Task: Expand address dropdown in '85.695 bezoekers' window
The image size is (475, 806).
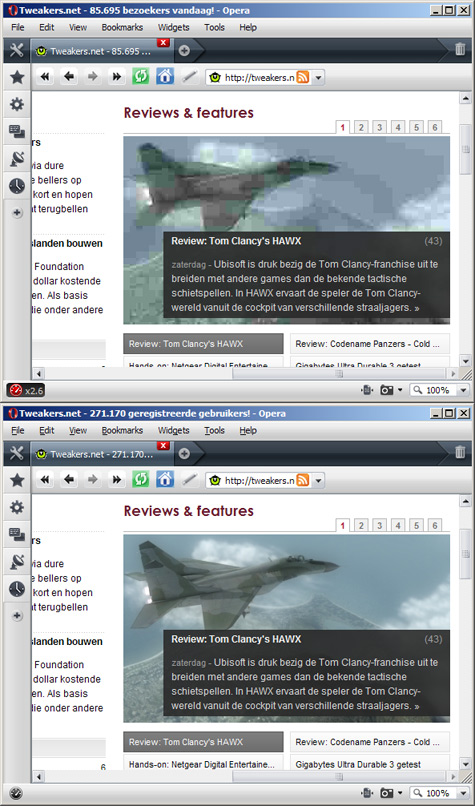Action: [x=318, y=78]
